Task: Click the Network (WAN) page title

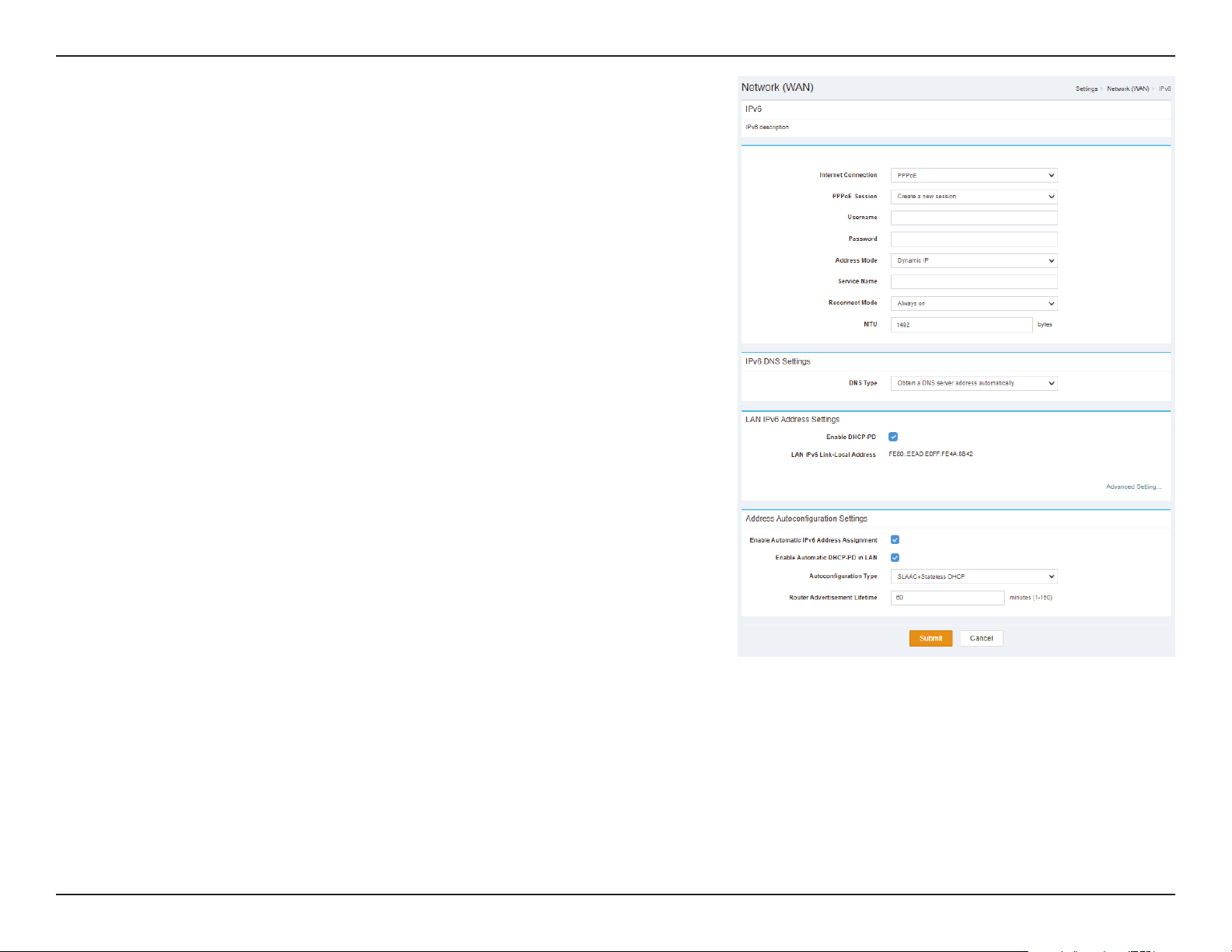Action: (777, 87)
